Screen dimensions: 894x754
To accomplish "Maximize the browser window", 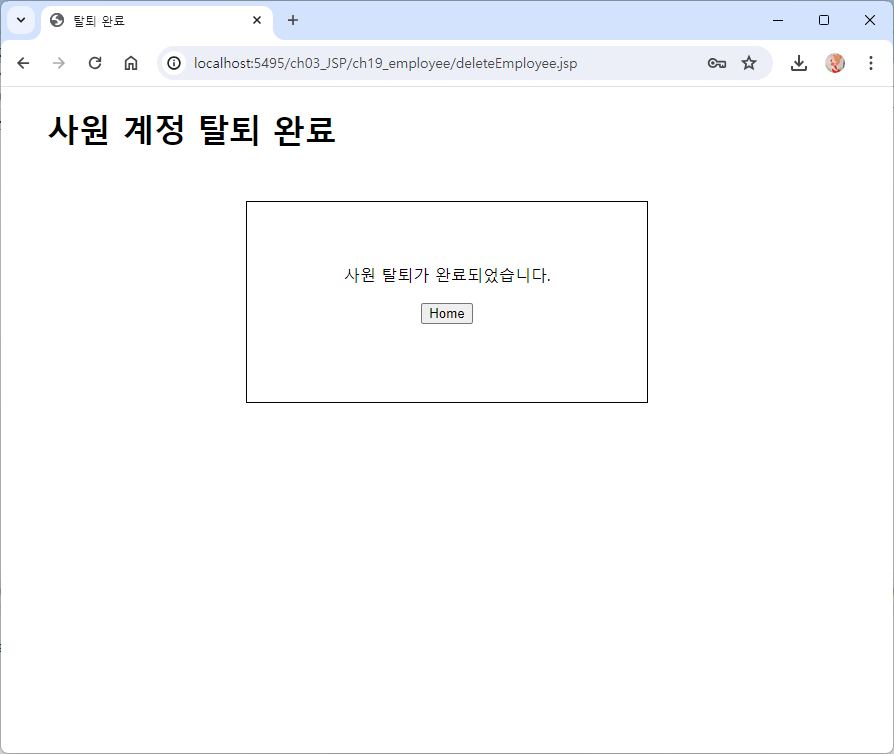I will [824, 21].
